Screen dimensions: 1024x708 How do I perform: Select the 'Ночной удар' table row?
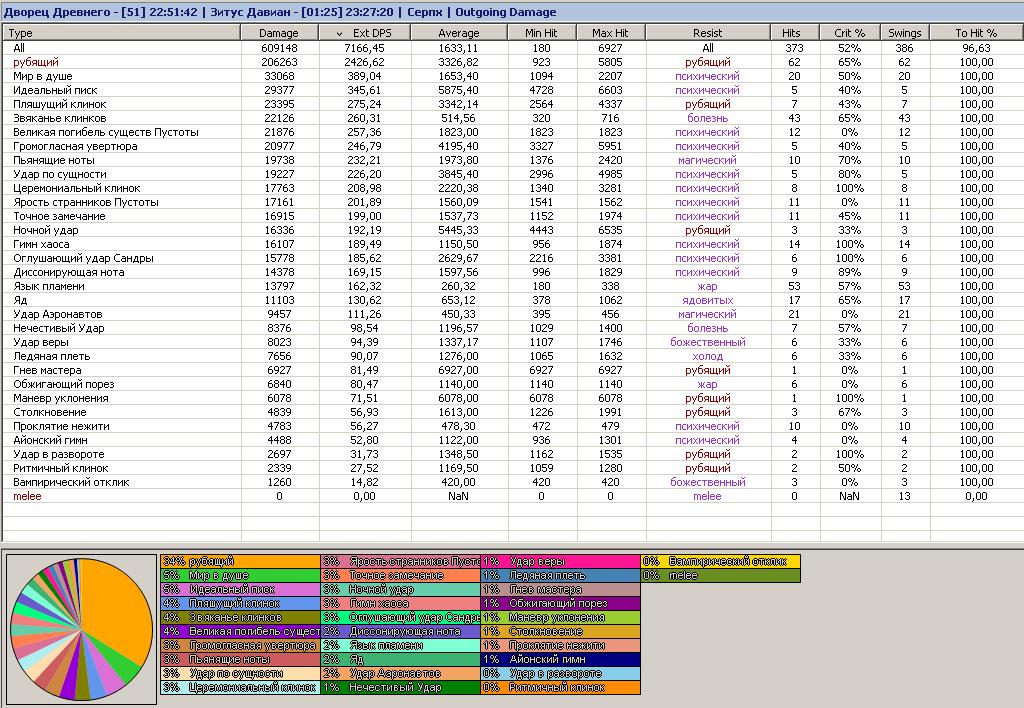click(x=512, y=230)
